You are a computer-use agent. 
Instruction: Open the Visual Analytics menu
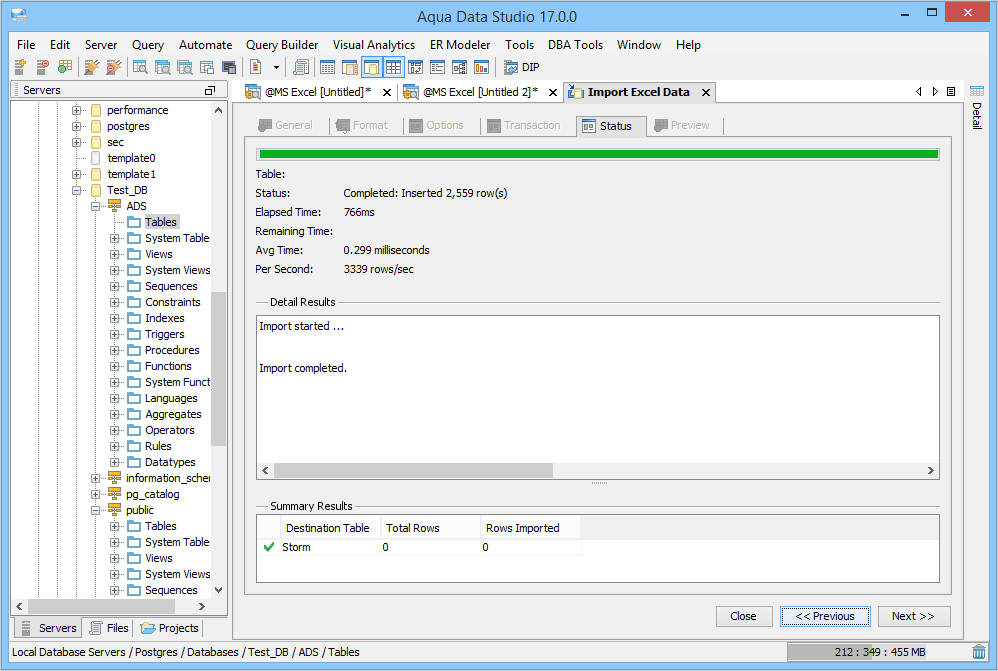[374, 45]
